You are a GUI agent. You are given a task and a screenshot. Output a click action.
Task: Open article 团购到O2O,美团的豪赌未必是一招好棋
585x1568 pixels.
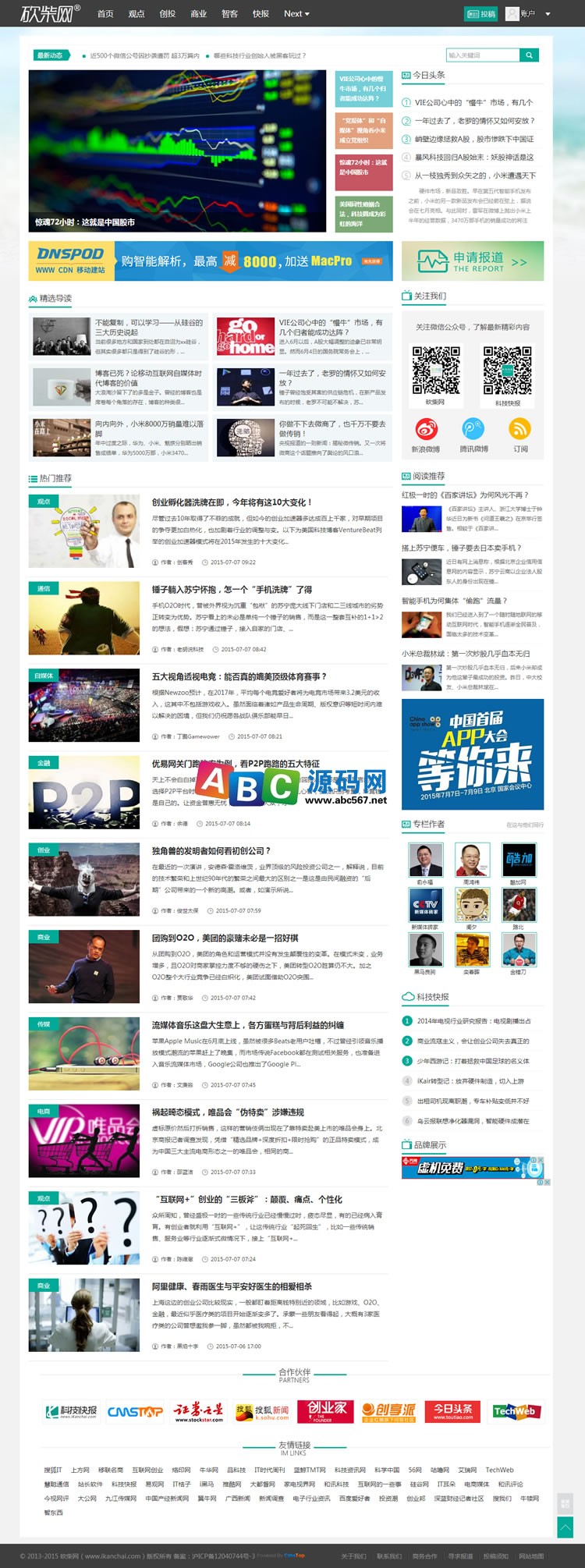point(225,938)
